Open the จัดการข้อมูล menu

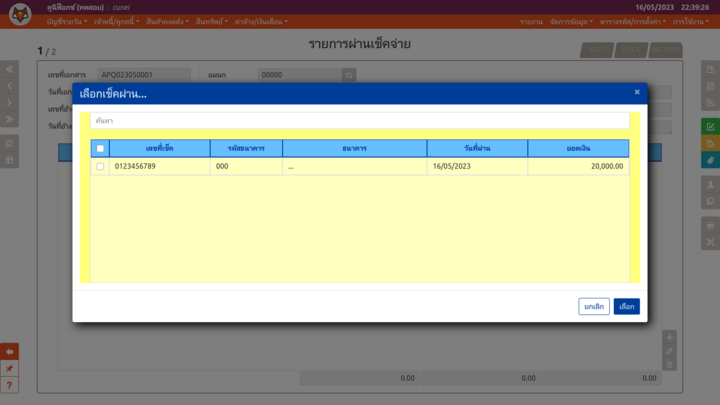[571, 21]
